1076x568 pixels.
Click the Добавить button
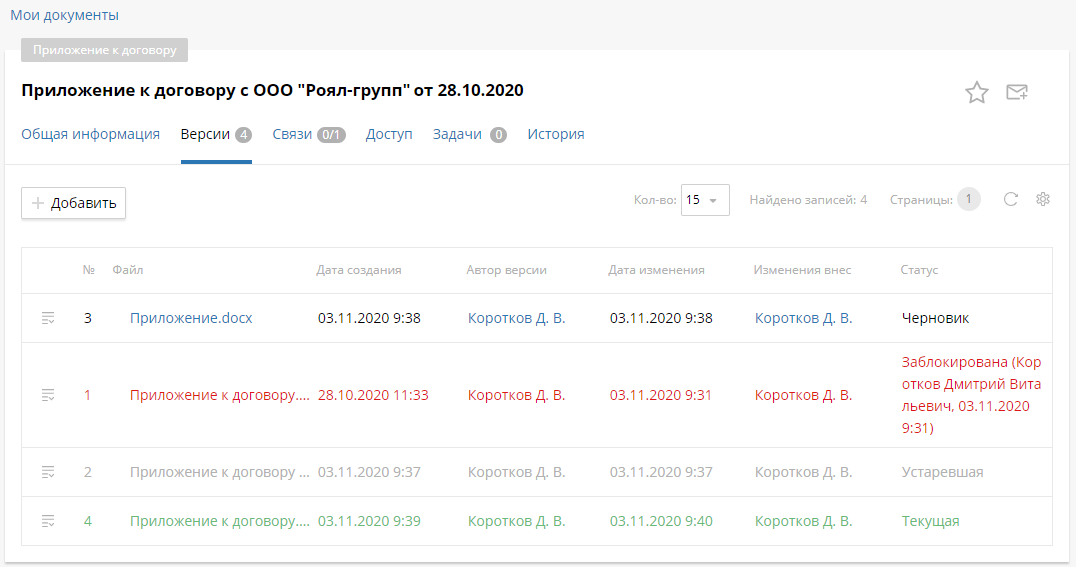point(73,203)
